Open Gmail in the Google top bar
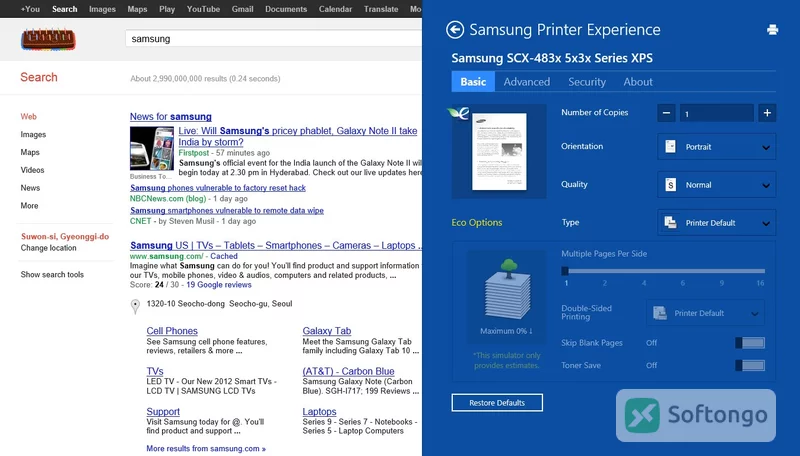This screenshot has width=800, height=456. (x=242, y=9)
